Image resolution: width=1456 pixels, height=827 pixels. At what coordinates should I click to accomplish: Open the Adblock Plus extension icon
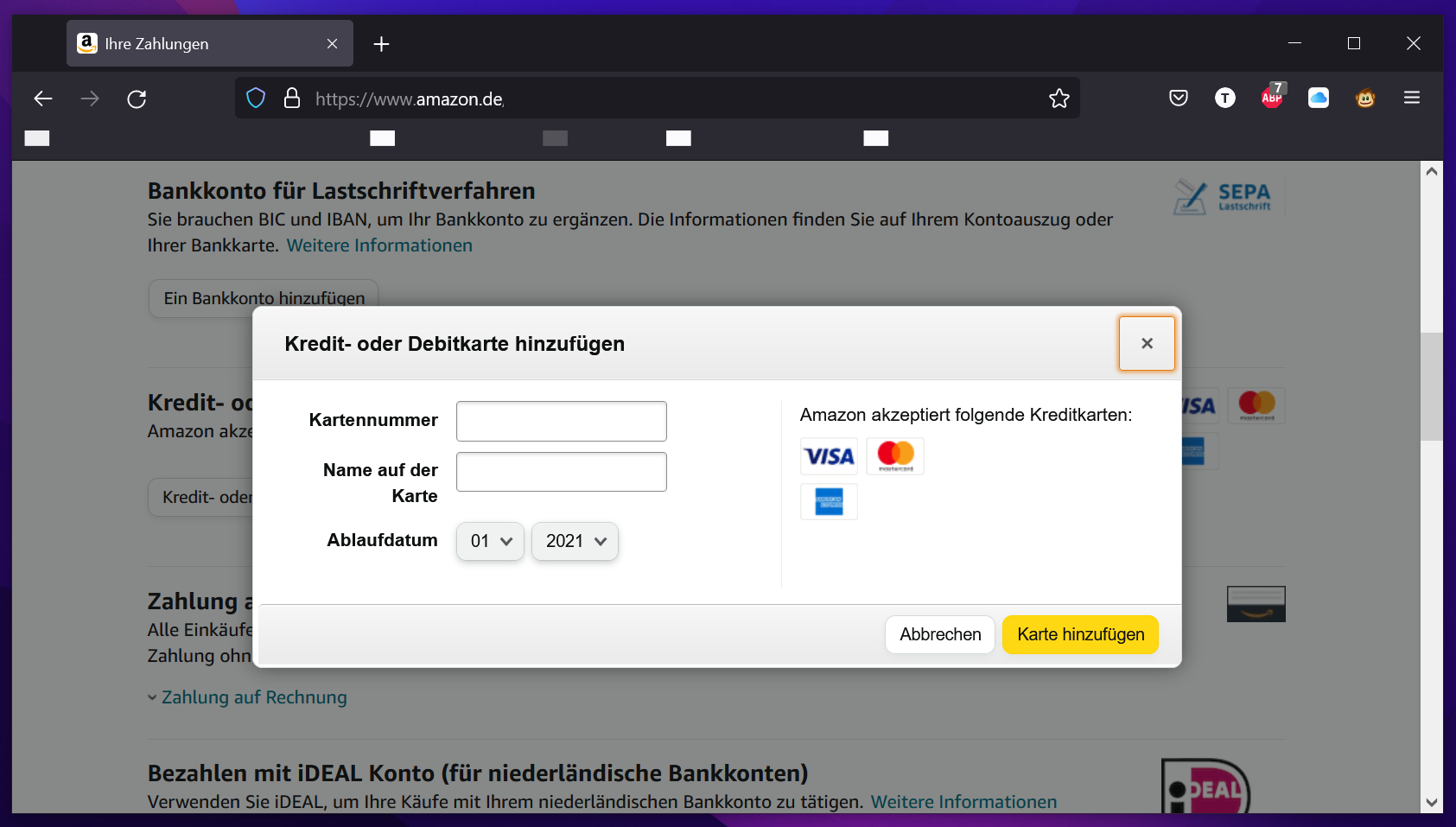click(1272, 99)
